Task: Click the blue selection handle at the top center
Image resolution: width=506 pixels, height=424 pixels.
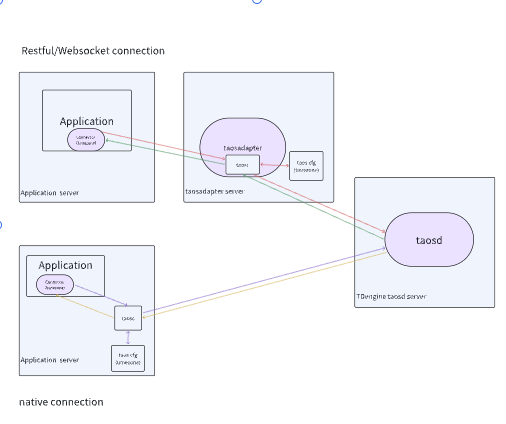Action: (257, 1)
